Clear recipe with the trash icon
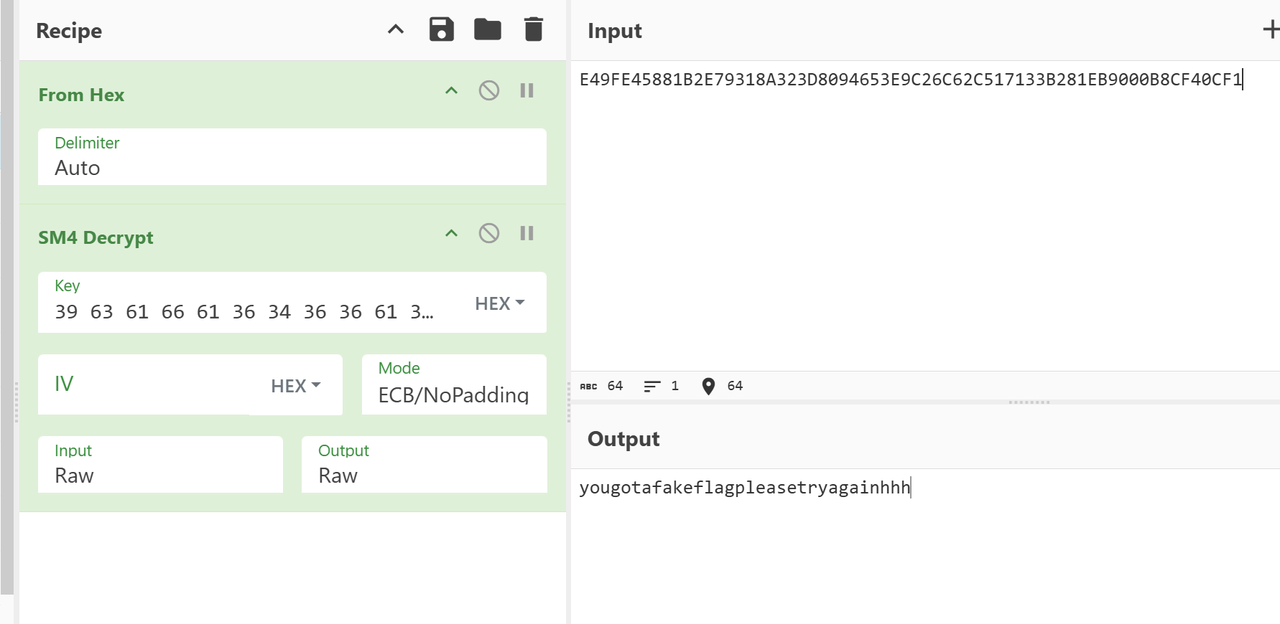Viewport: 1280px width, 624px height. tap(533, 30)
